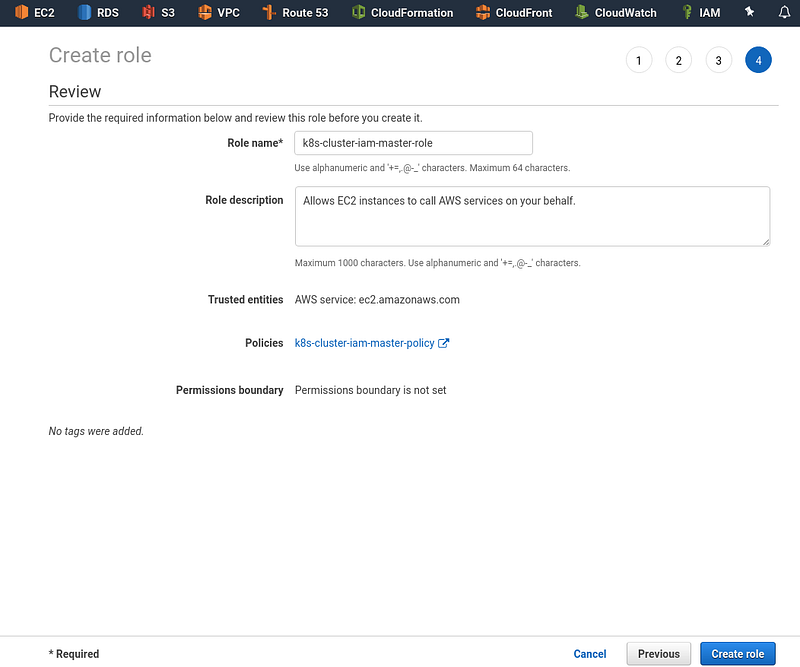Image resolution: width=800 pixels, height=667 pixels.
Task: Click the CloudWatch label in navigation bar
Action: [x=626, y=13]
